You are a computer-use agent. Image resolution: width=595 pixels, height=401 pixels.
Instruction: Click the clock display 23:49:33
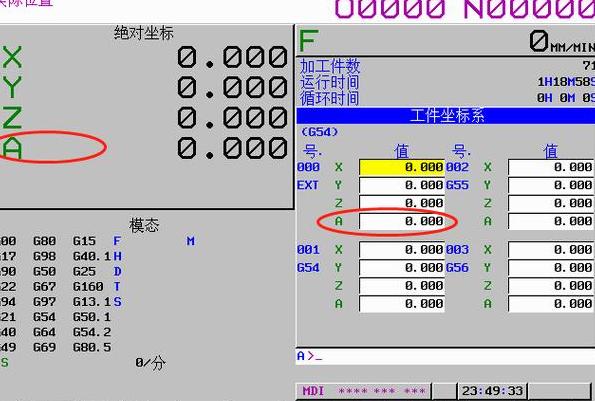pyautogui.click(x=492, y=391)
